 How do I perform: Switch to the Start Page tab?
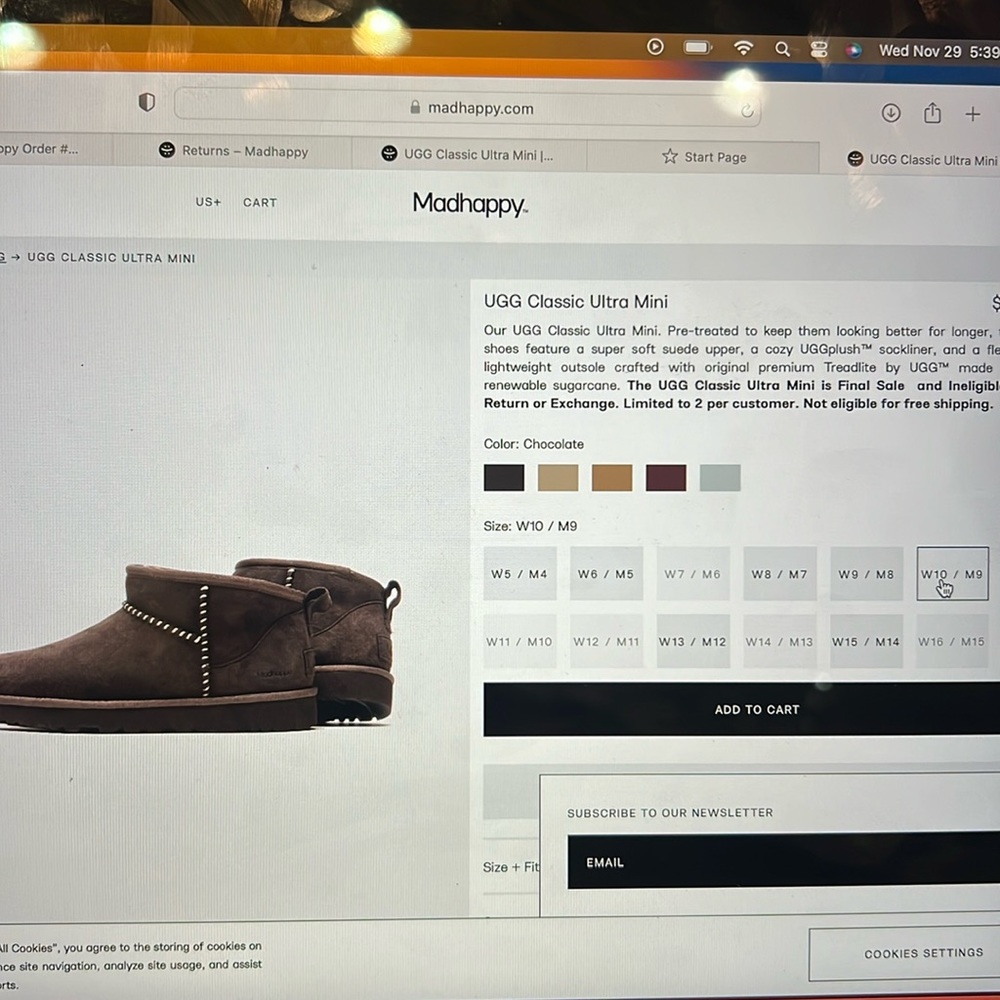pyautogui.click(x=703, y=157)
